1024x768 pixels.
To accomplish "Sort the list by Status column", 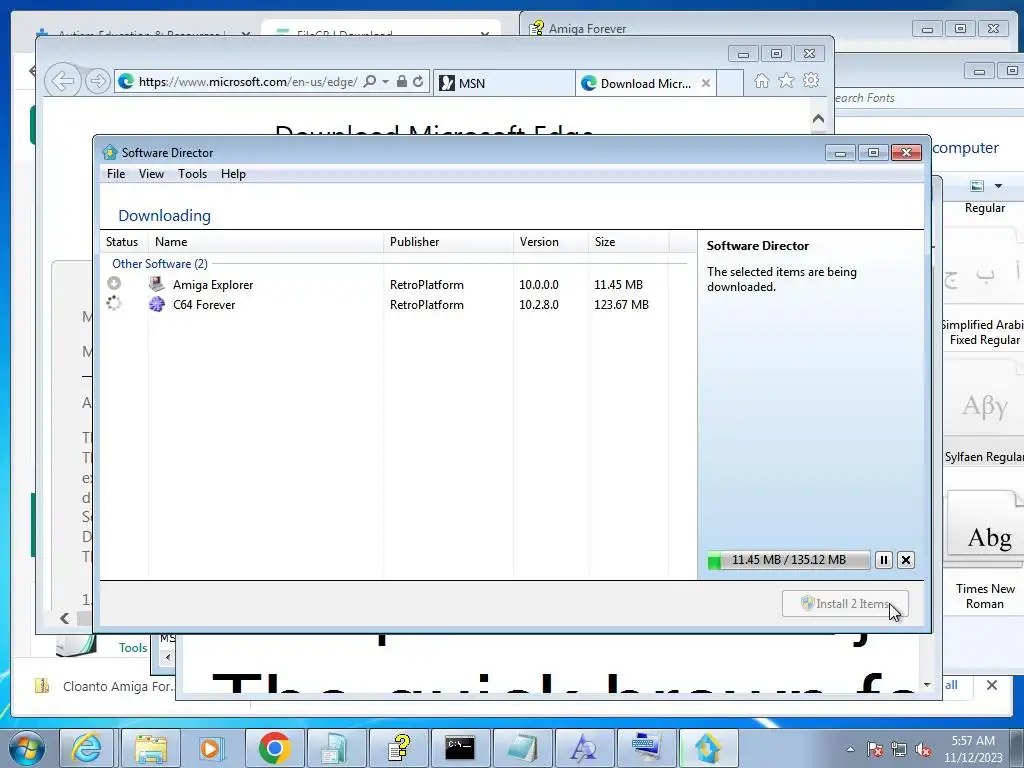I will (122, 242).
